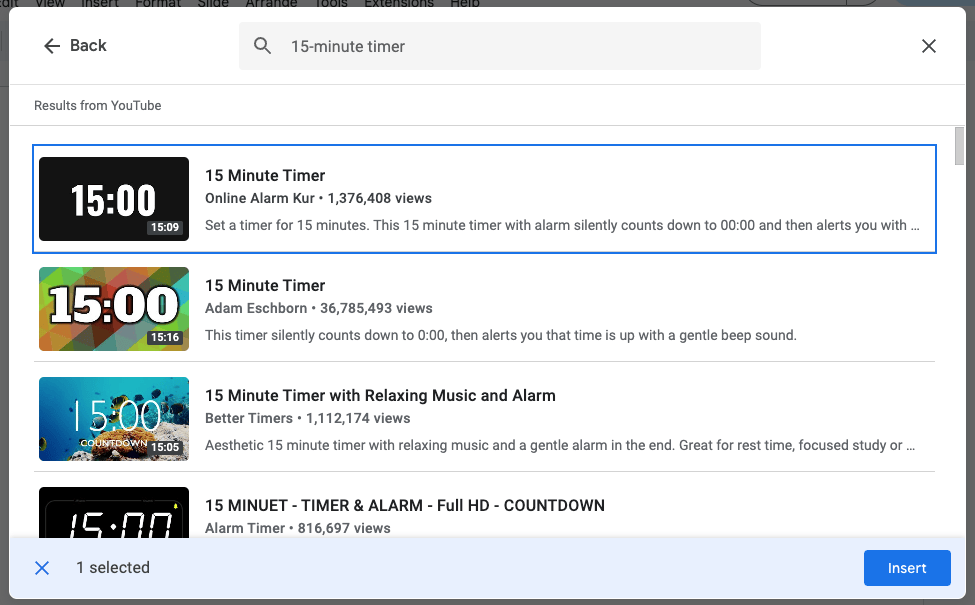Image resolution: width=975 pixels, height=605 pixels.
Task: Click description starting 'Aesthetic 15 minute timer'
Action: [560, 445]
